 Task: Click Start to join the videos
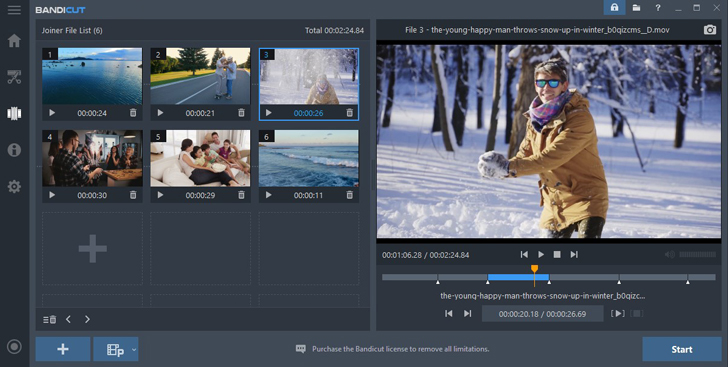682,349
